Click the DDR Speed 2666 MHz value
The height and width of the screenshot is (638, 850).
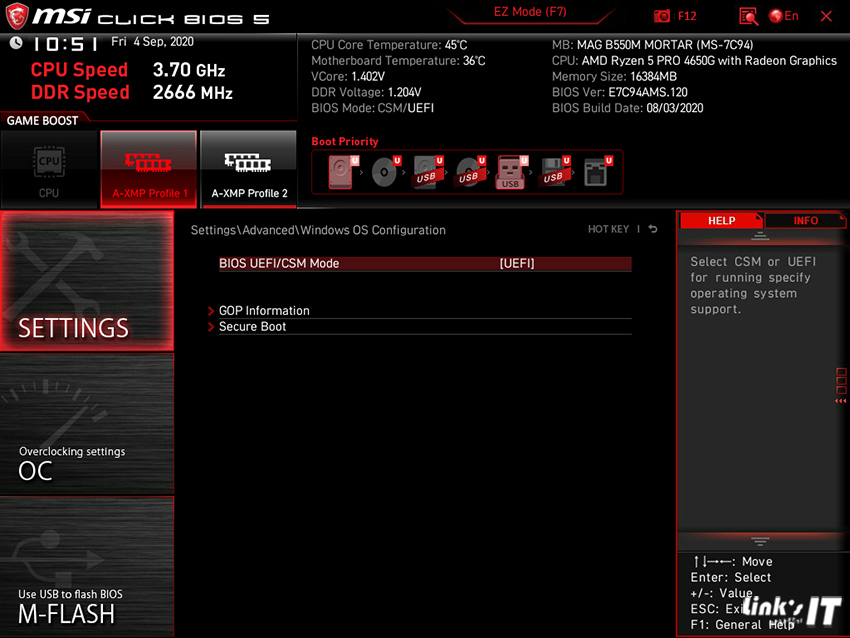coord(192,93)
